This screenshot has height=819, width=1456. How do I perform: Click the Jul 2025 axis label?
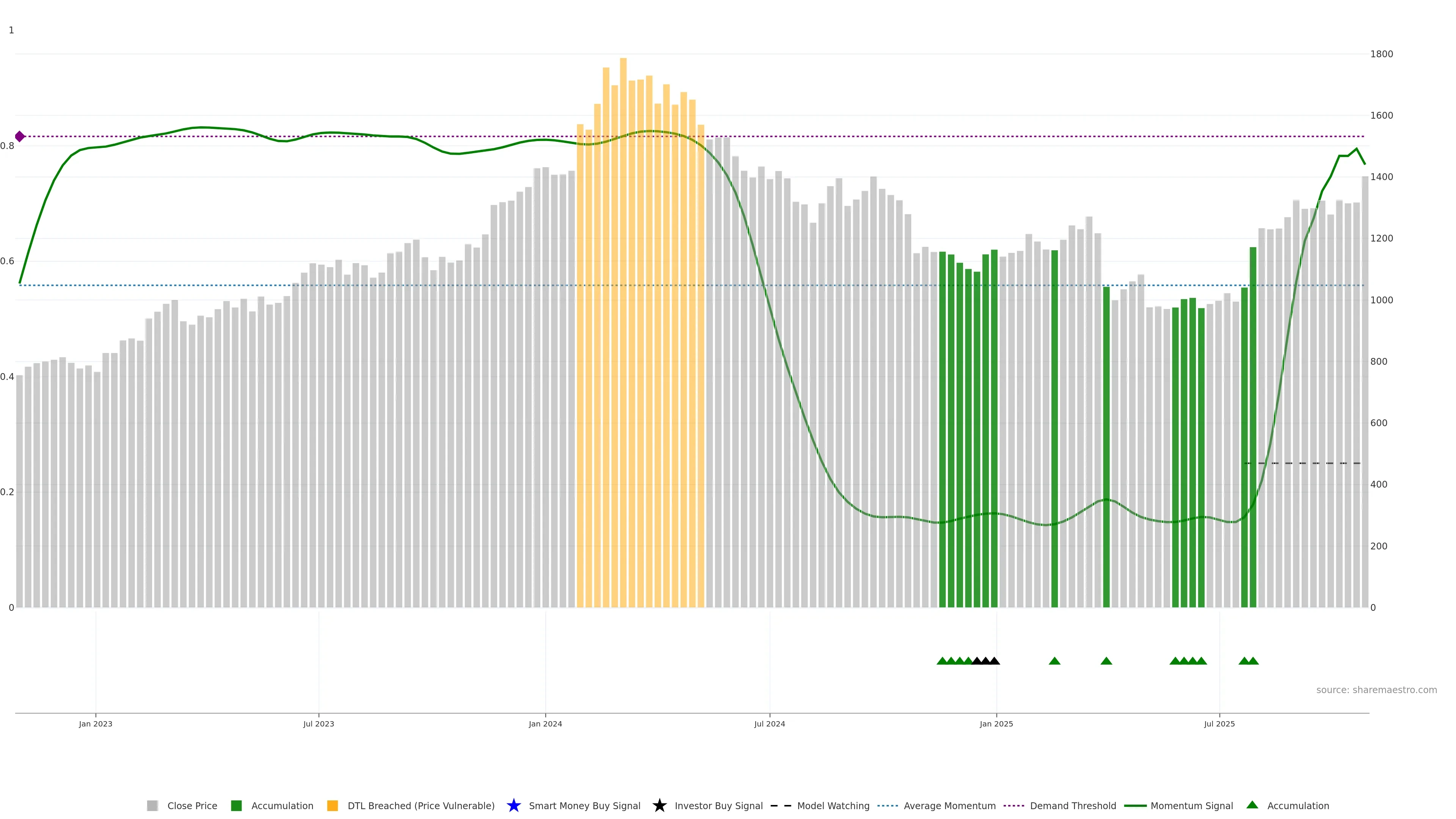[1219, 723]
